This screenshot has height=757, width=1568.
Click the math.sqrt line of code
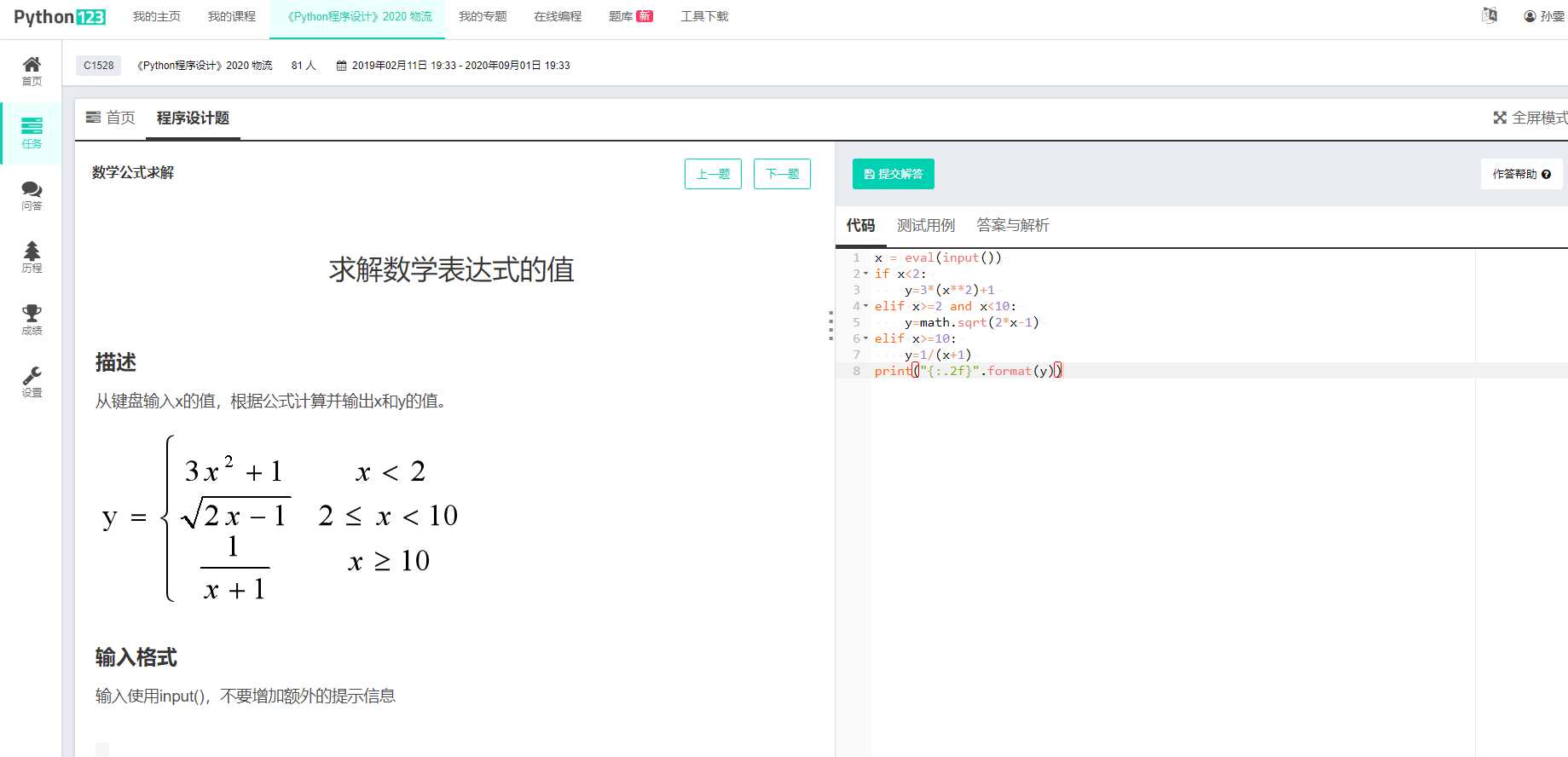pyautogui.click(x=971, y=322)
